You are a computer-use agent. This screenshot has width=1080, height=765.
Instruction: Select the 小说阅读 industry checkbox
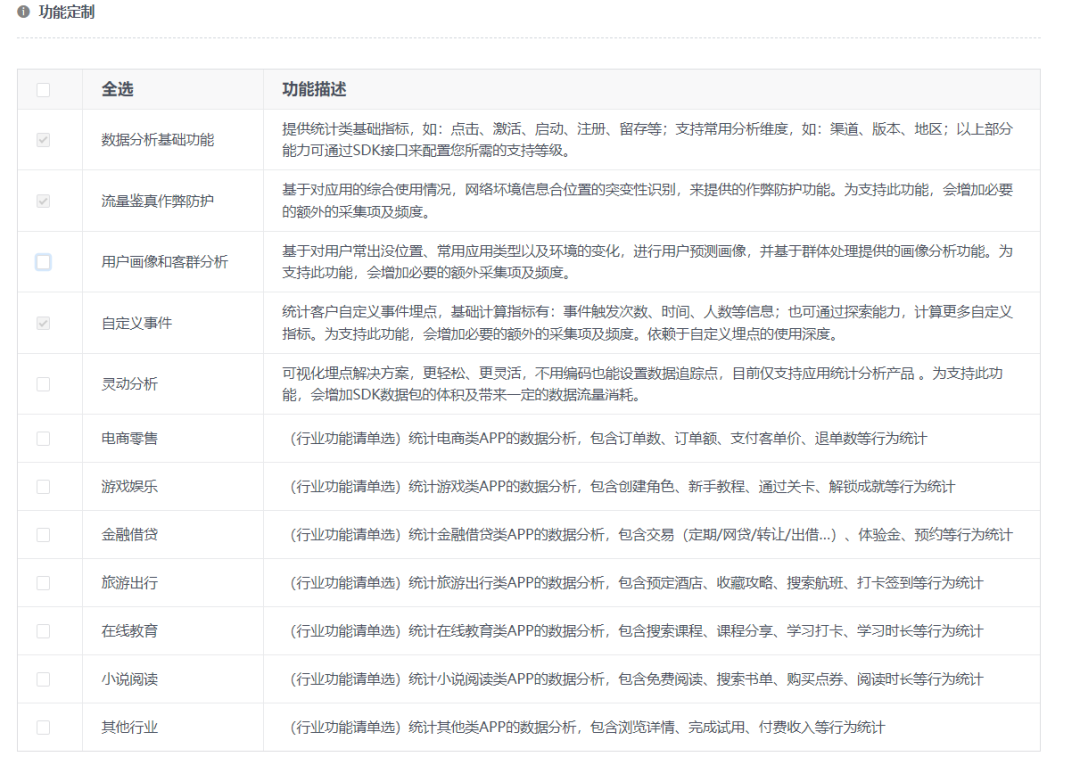point(43,679)
